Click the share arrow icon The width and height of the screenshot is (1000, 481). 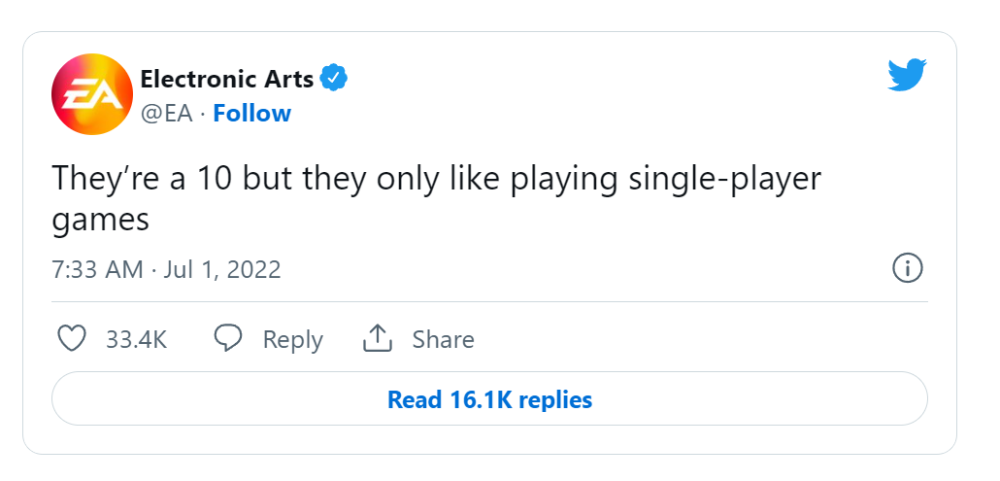(376, 339)
